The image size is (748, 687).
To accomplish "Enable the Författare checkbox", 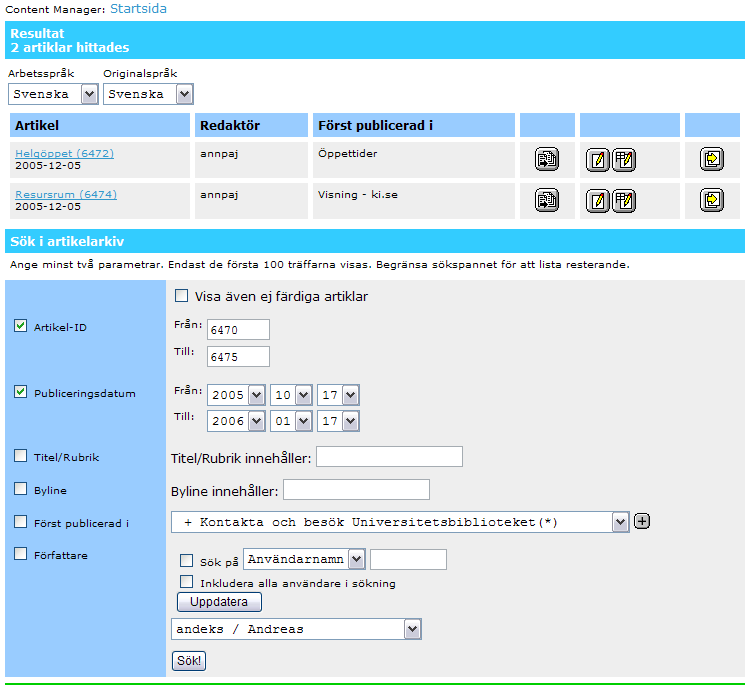I will pos(21,554).
